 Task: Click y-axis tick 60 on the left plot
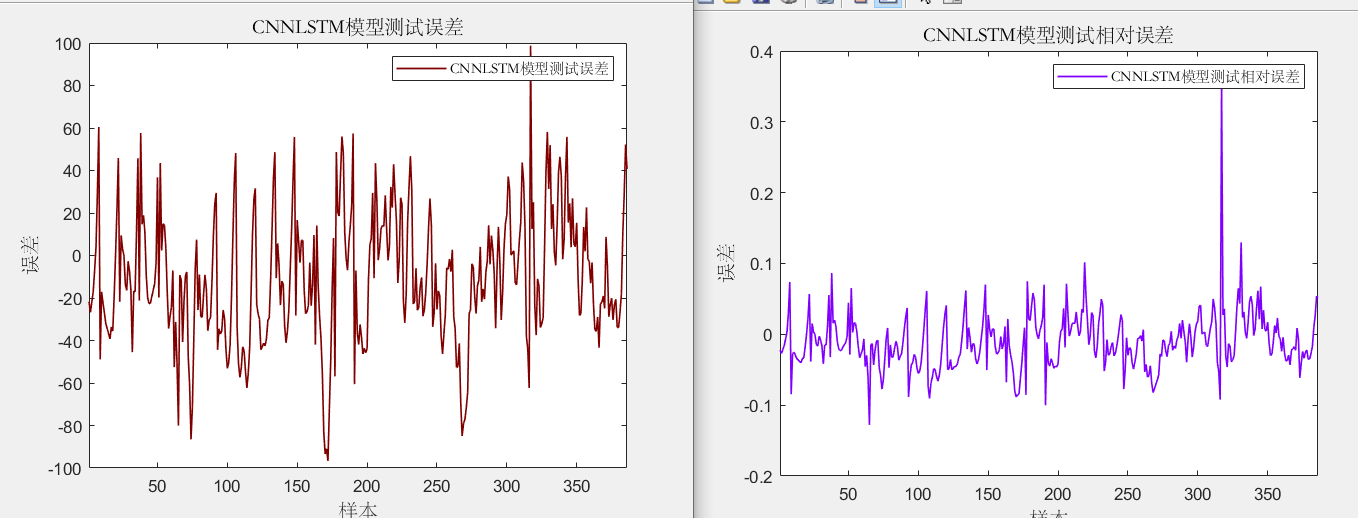click(x=72, y=129)
